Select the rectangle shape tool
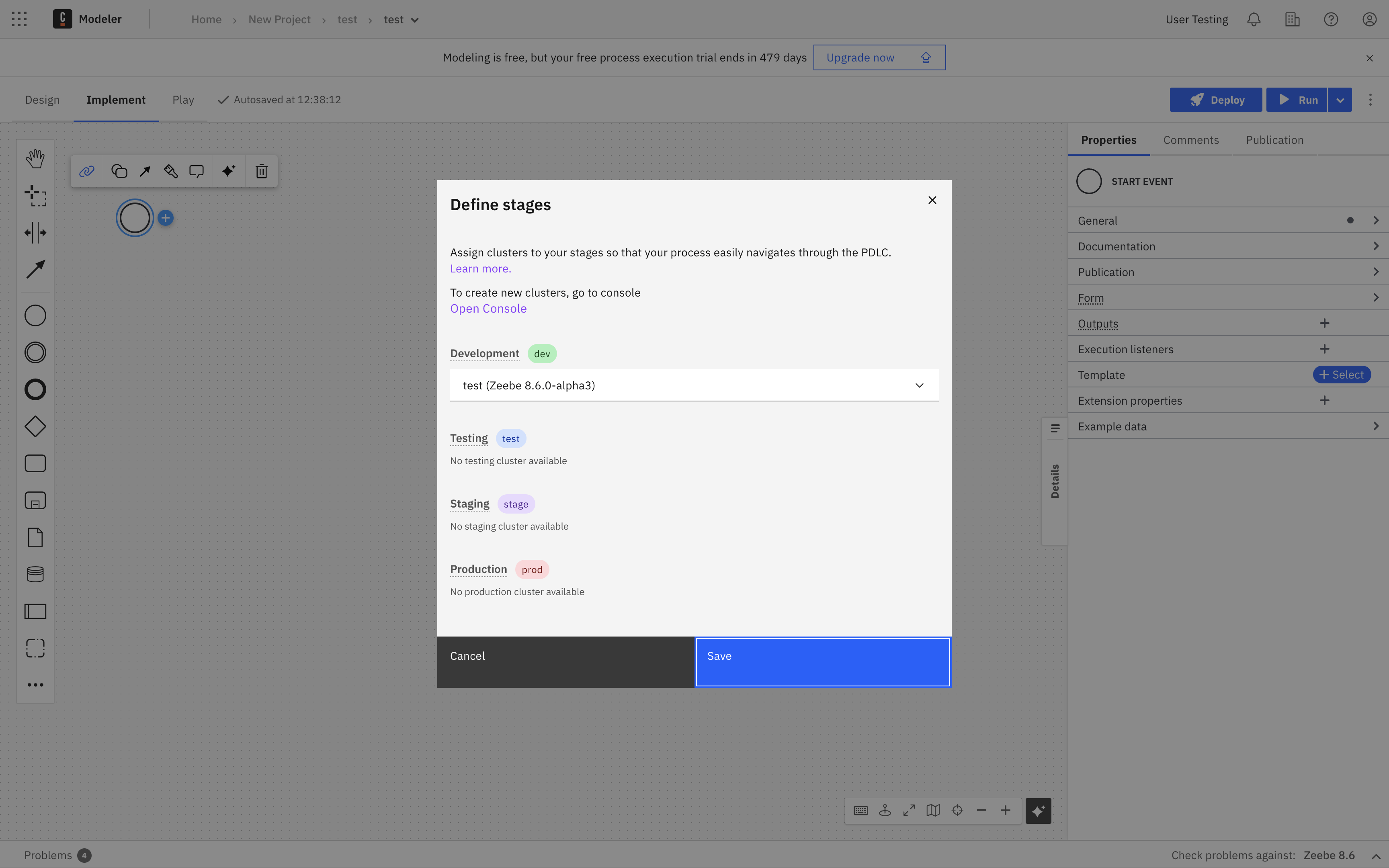The height and width of the screenshot is (868, 1389). (x=35, y=463)
